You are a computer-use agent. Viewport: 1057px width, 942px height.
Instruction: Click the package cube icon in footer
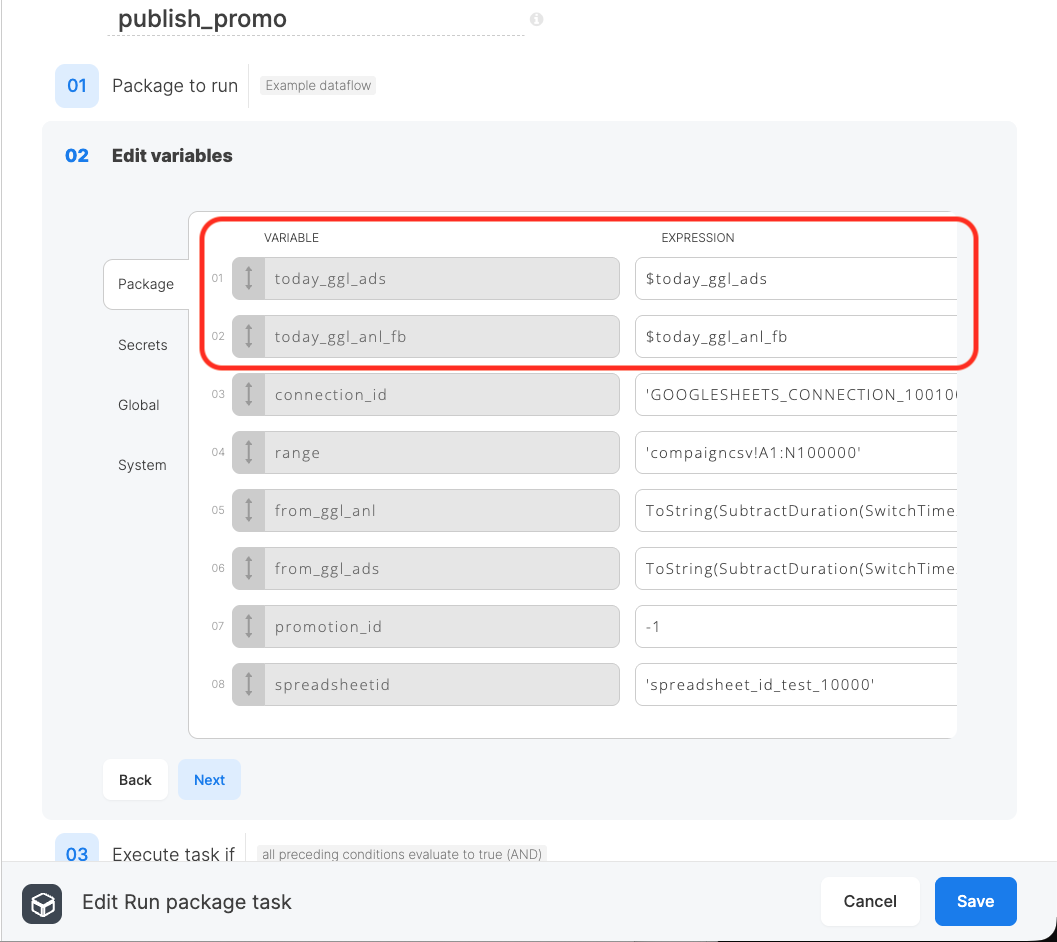point(42,904)
